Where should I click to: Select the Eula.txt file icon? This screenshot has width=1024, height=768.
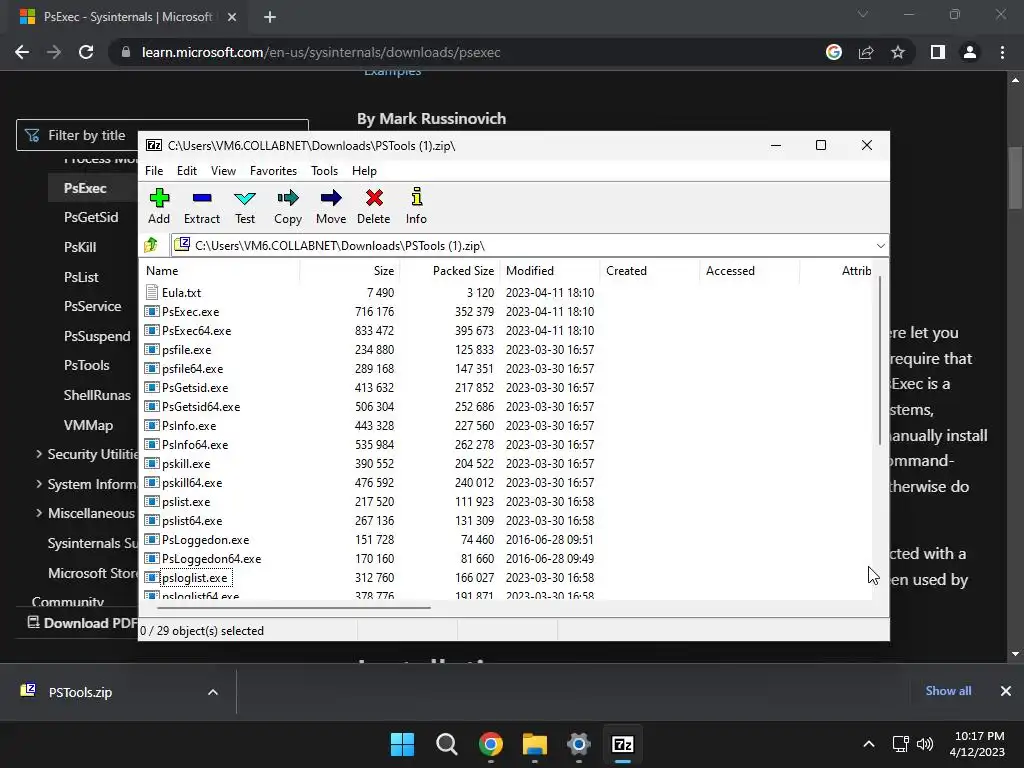152,293
